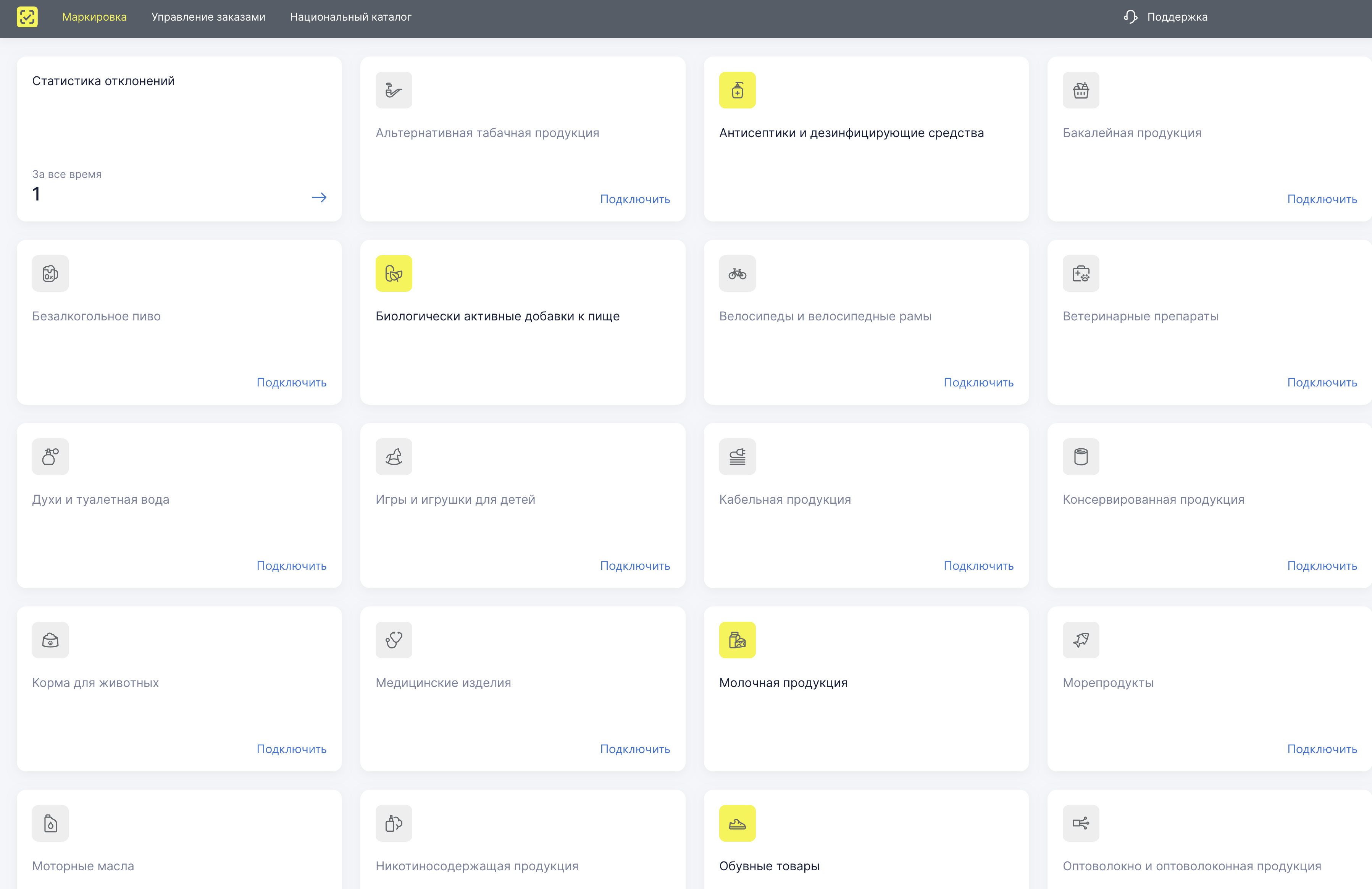Screen dimensions: 1372x889
Task: Click the yellow dairy products icon
Action: tap(737, 640)
